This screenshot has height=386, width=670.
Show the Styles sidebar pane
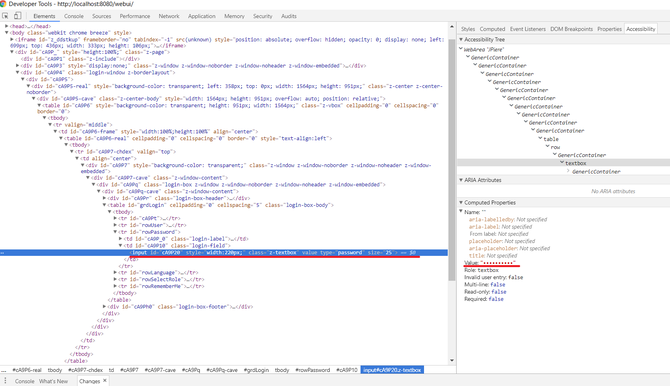468,29
